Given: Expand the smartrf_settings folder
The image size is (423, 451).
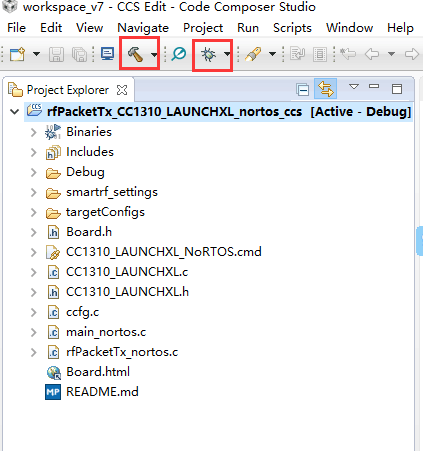Looking at the screenshot, I should coord(33,192).
